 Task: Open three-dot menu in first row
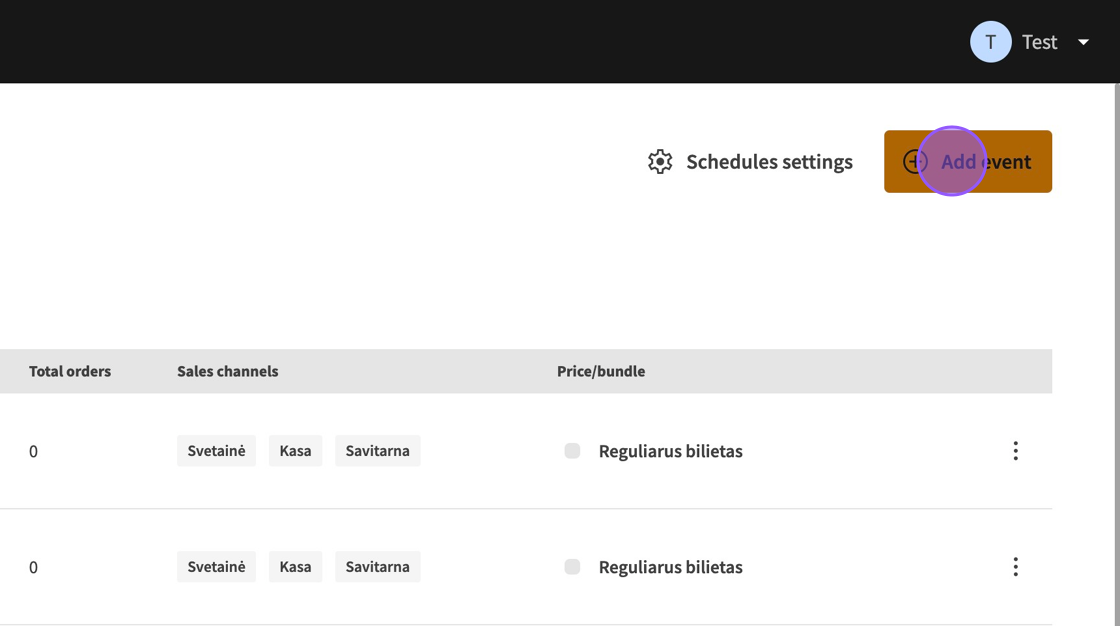(1015, 451)
